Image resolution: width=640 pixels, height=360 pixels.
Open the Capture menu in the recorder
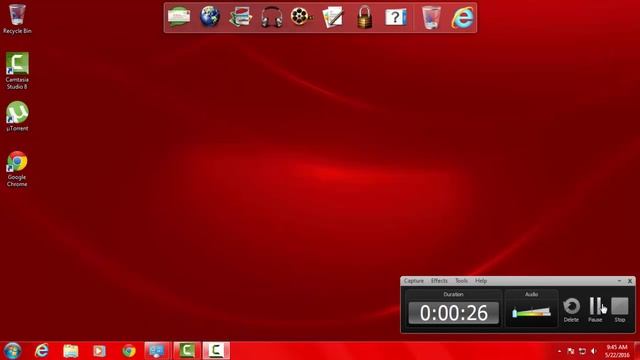[414, 281]
